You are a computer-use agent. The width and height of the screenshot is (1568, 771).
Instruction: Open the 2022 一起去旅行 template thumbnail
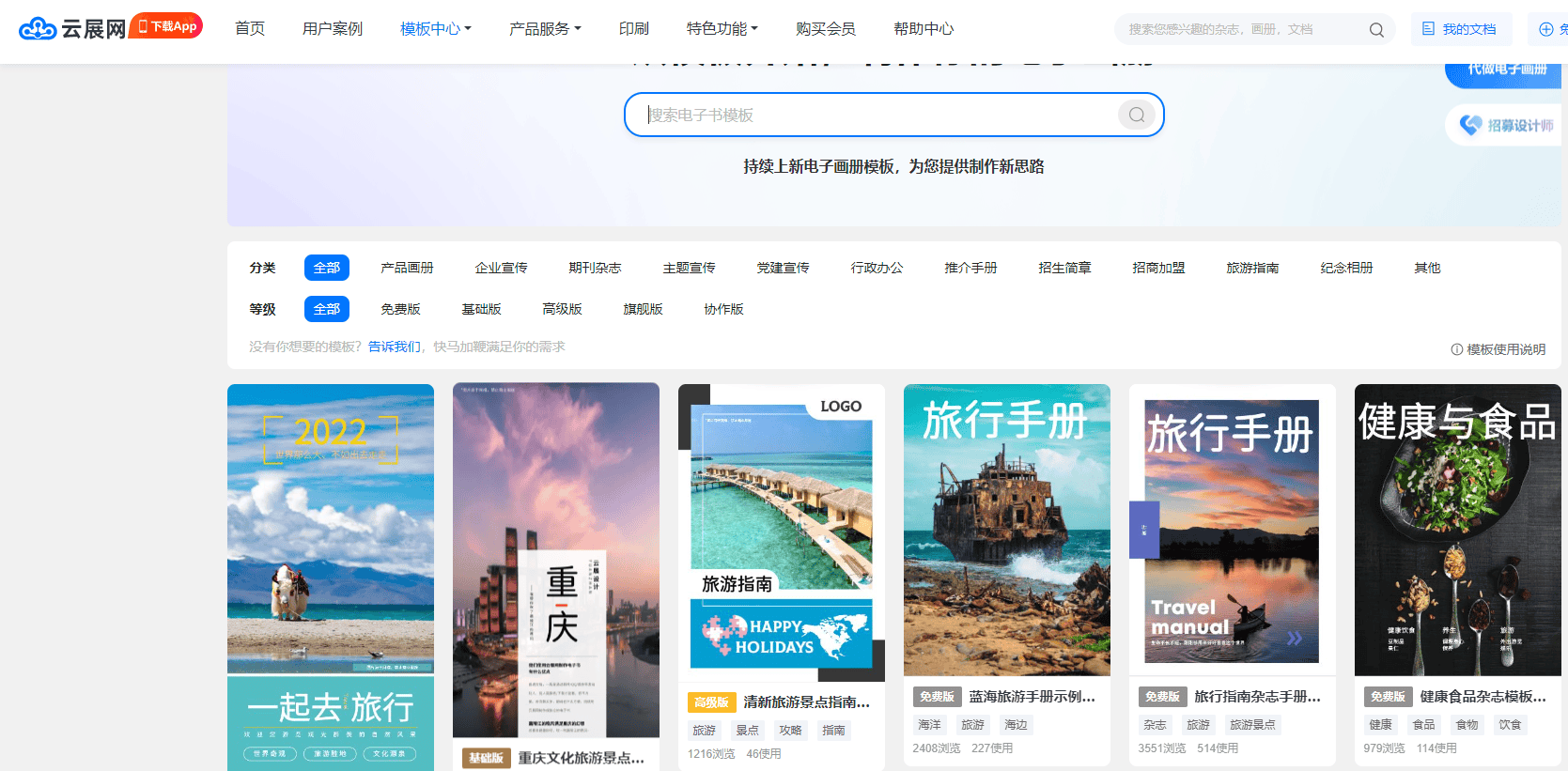pyautogui.click(x=331, y=577)
